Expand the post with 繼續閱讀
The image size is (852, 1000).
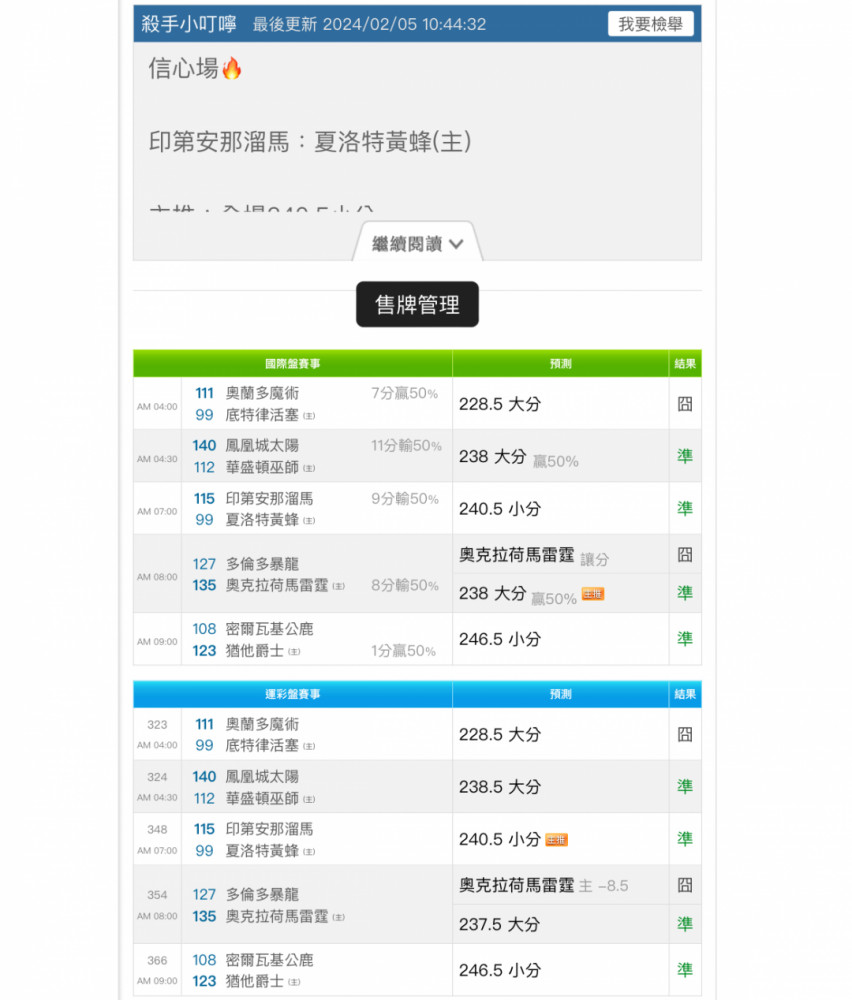418,243
